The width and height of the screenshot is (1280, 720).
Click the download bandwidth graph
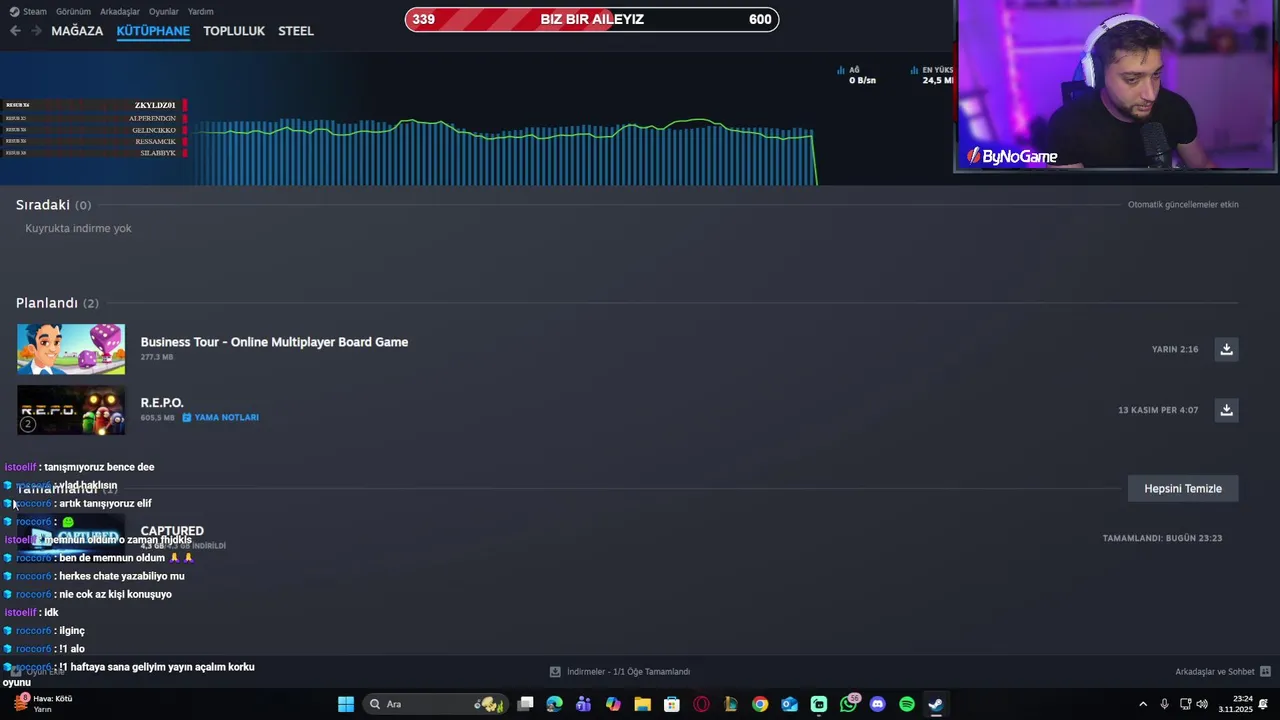[x=505, y=152]
